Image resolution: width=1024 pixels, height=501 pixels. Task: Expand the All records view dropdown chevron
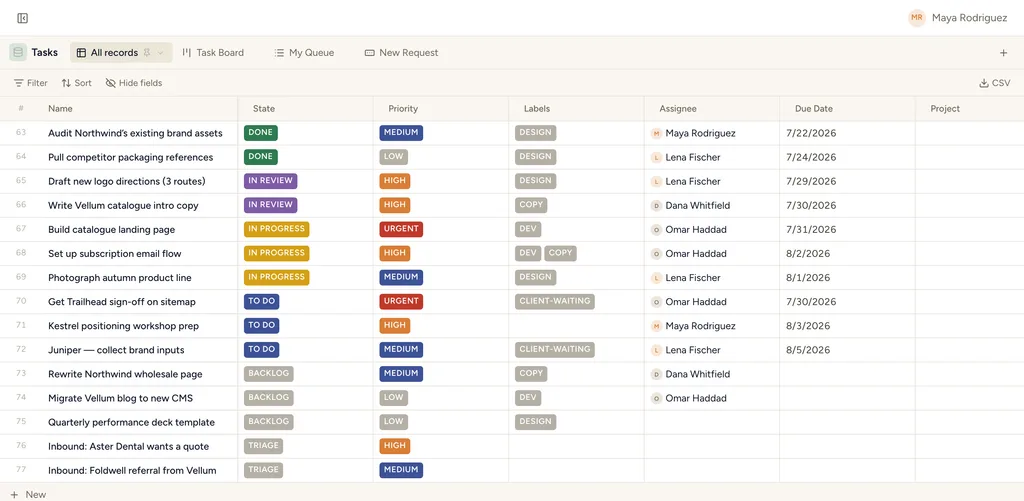(x=161, y=52)
